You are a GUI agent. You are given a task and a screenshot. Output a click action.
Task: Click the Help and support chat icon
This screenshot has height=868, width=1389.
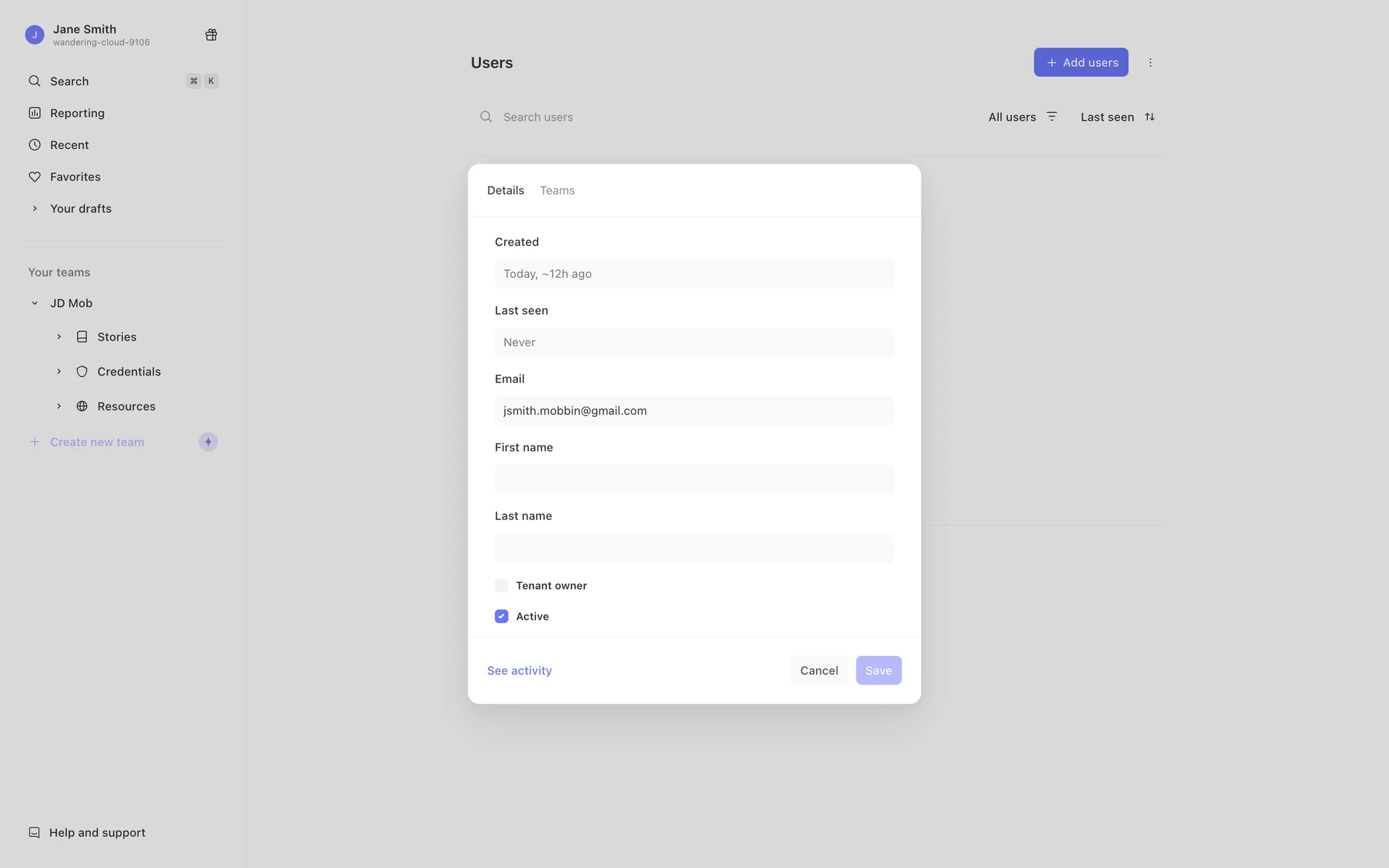coord(34,833)
